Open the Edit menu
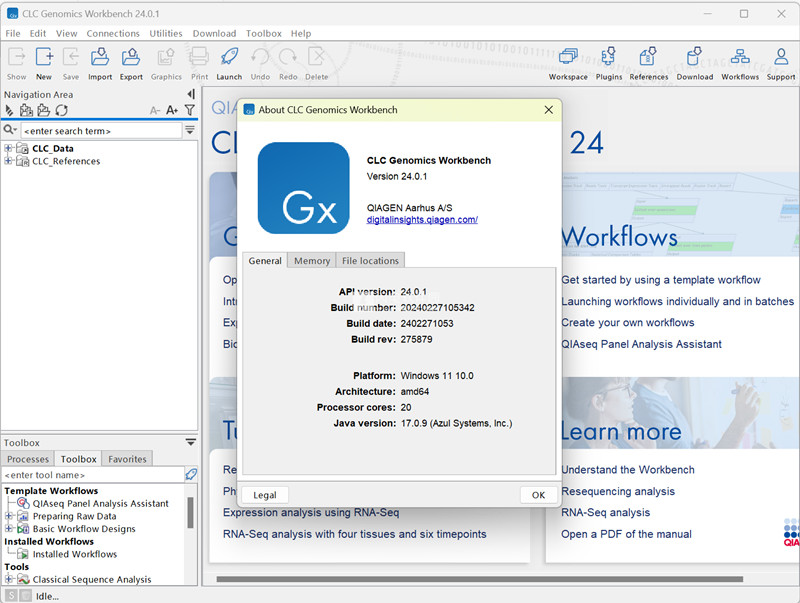This screenshot has height=603, width=800. pos(38,33)
